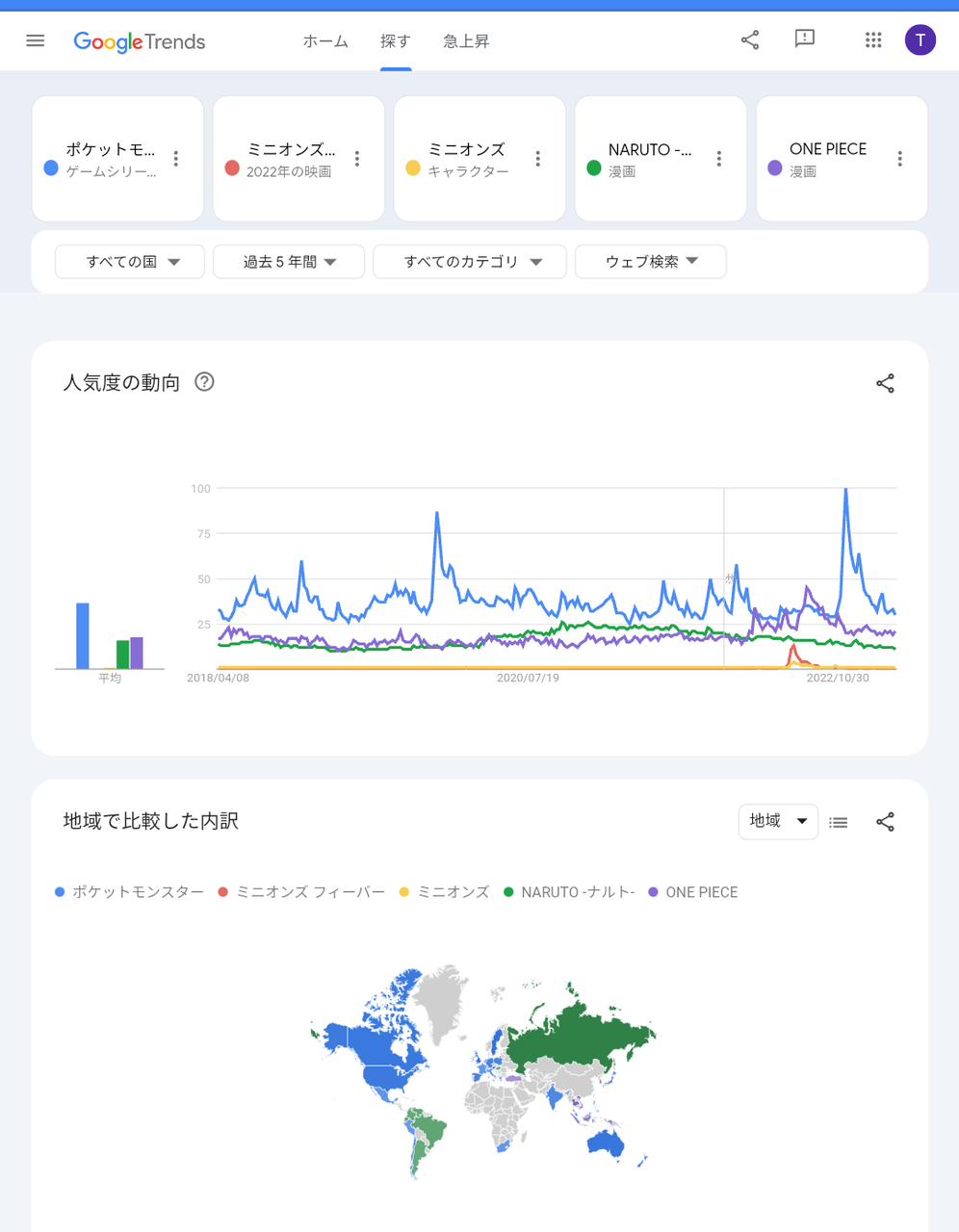Edit the ミニオンズ キャラクター term card
Image resolution: width=959 pixels, height=1232 pixels.
coord(479,159)
